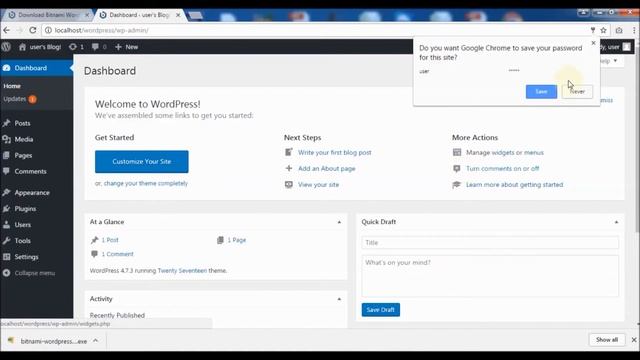Click Turn comments on or off
Screen dimensions: 640x360
pyautogui.click(x=502, y=169)
